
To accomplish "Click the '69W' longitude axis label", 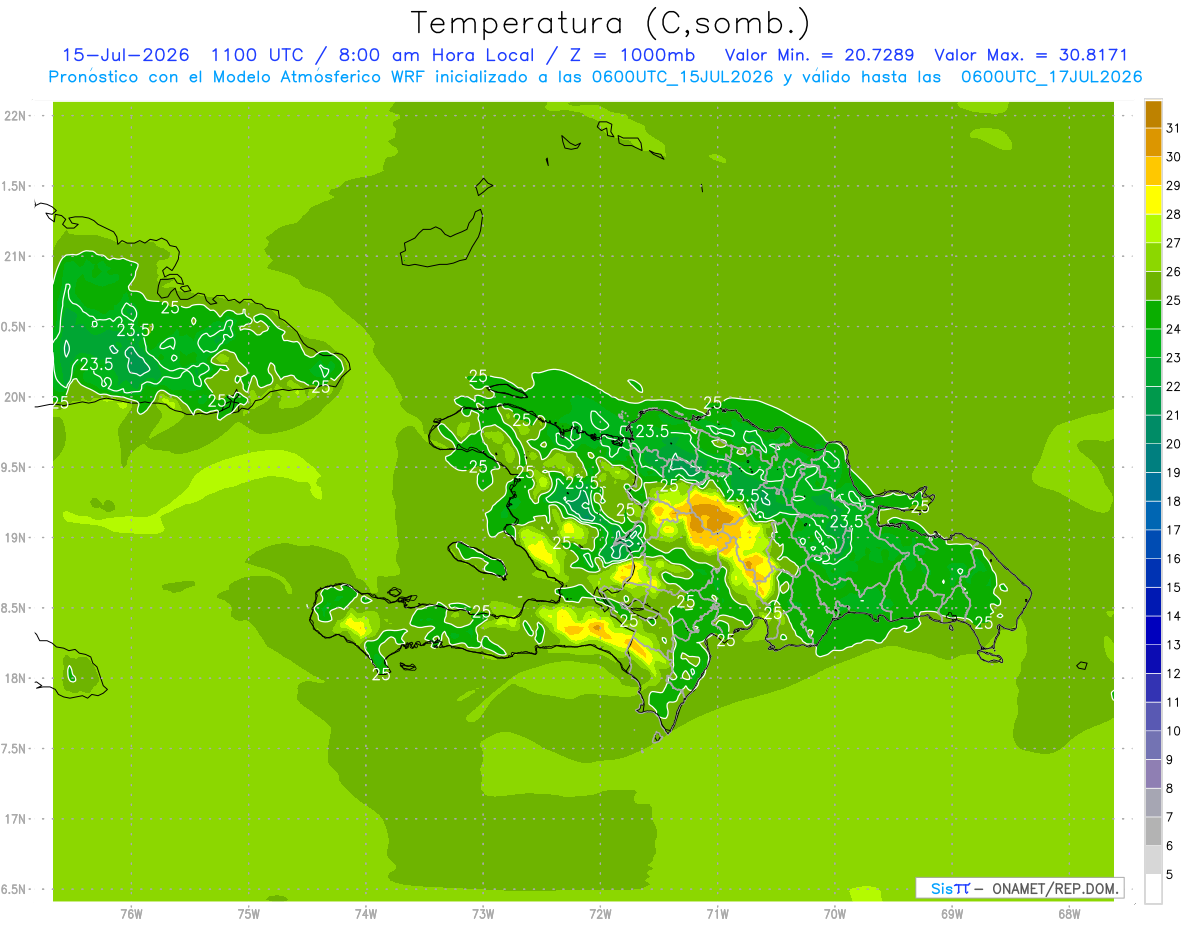I will pos(952,913).
